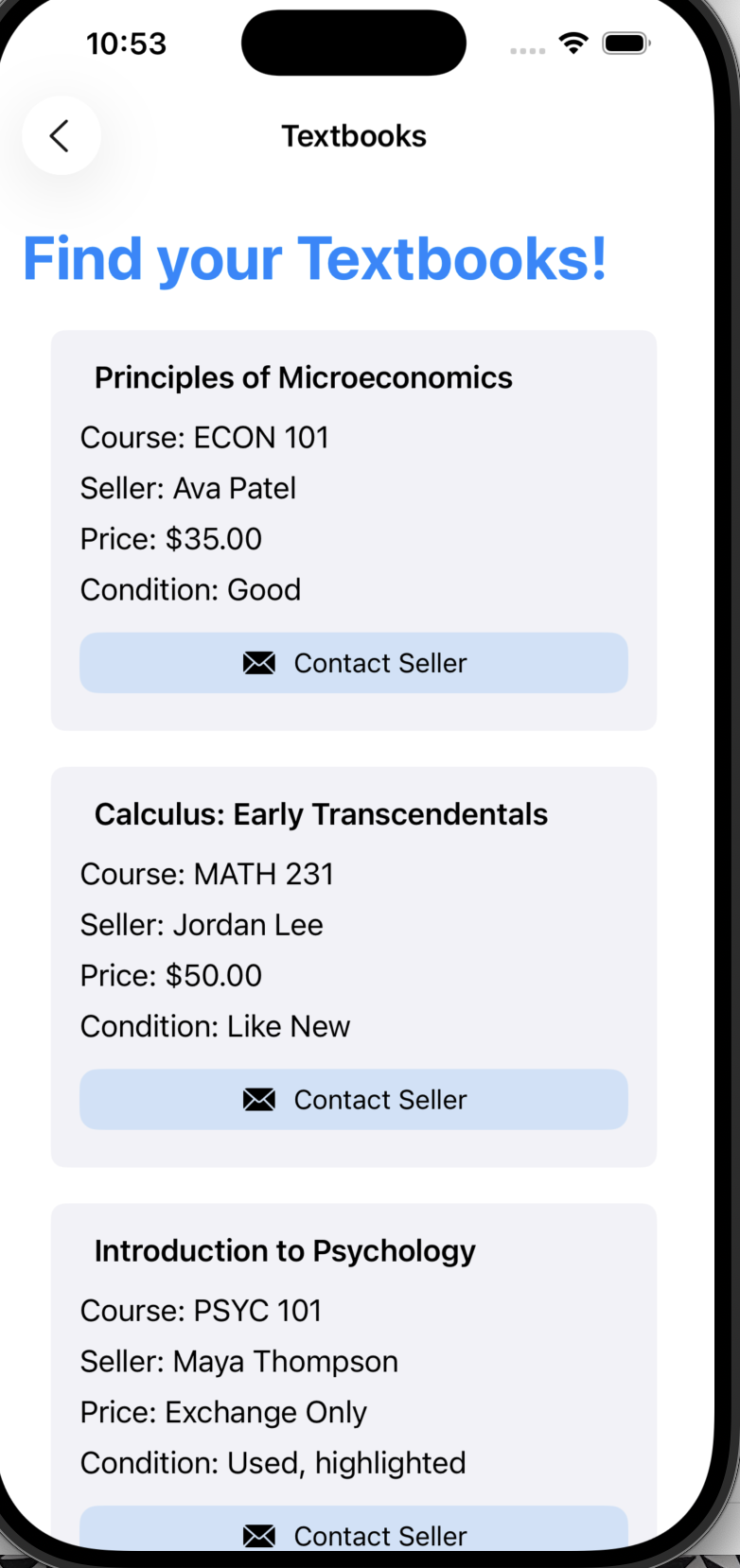Tap Condition: Like New text
740x1568 pixels.
coord(215,1026)
